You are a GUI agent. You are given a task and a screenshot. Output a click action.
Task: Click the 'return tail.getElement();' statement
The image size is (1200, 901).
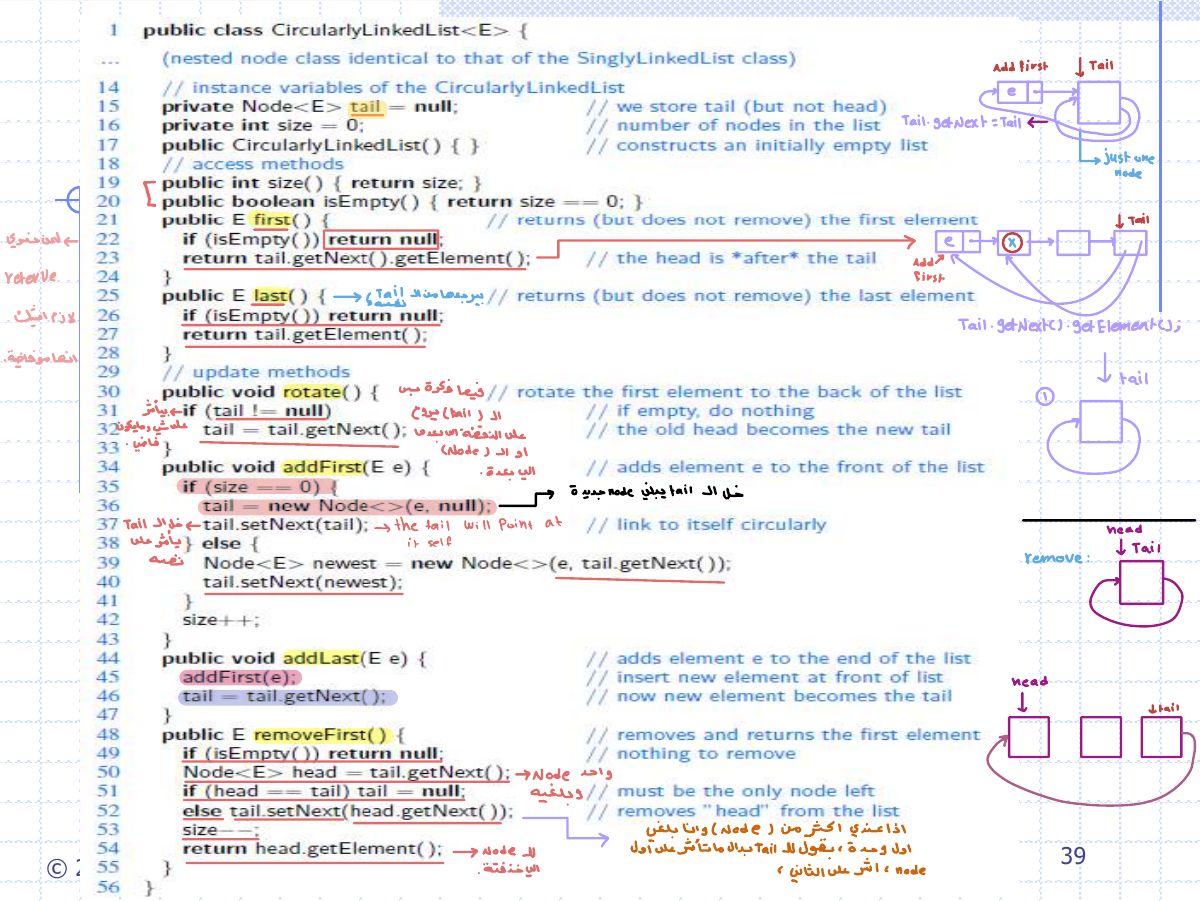pos(304,334)
